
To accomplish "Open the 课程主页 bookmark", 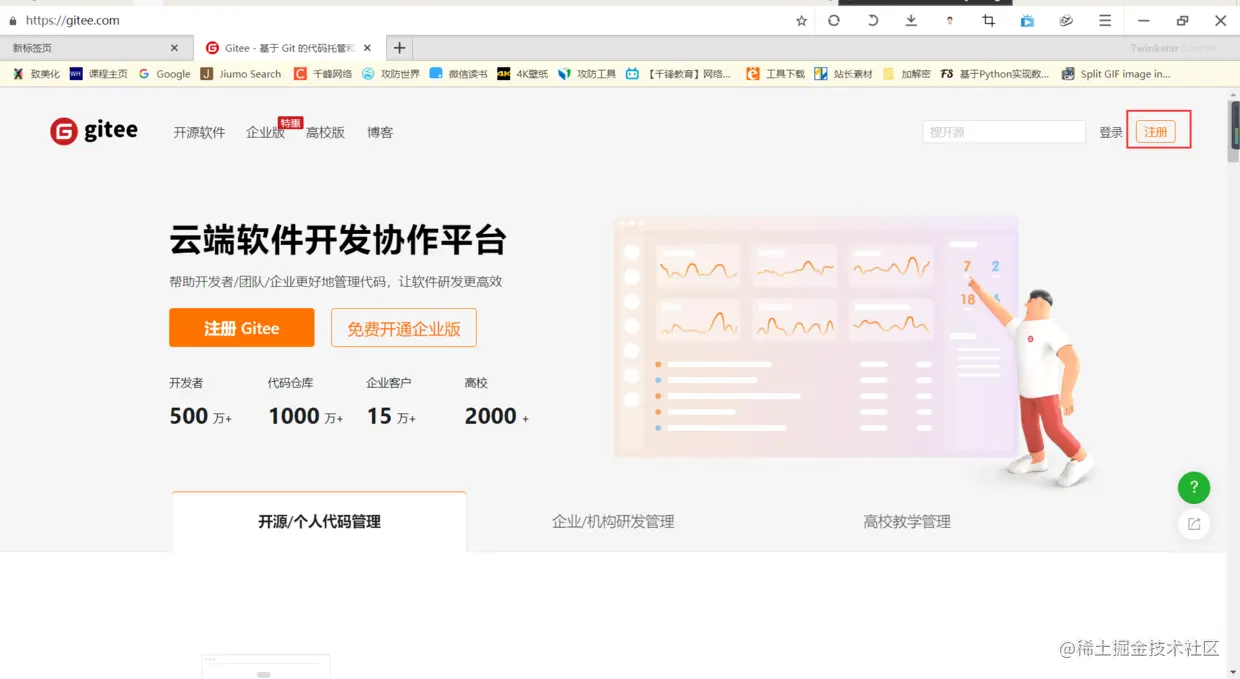I will click(x=99, y=74).
